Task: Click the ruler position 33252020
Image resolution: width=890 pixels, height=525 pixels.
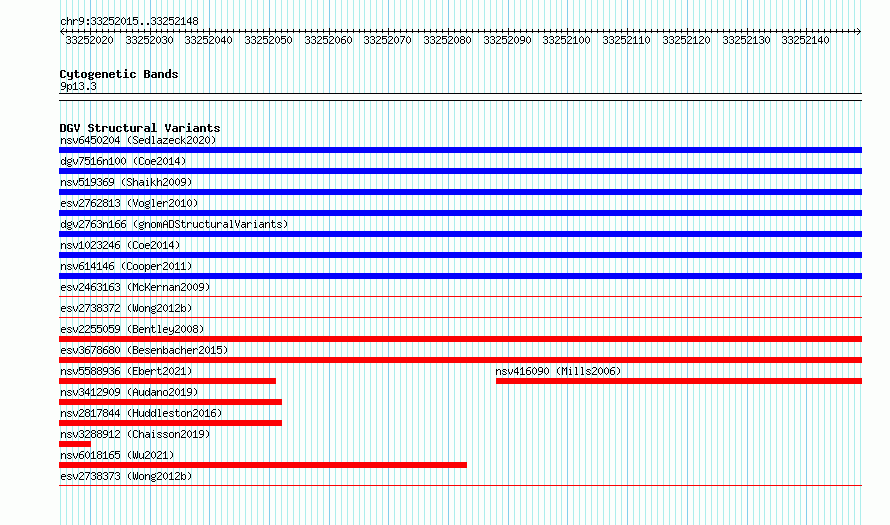Action: coord(89,40)
